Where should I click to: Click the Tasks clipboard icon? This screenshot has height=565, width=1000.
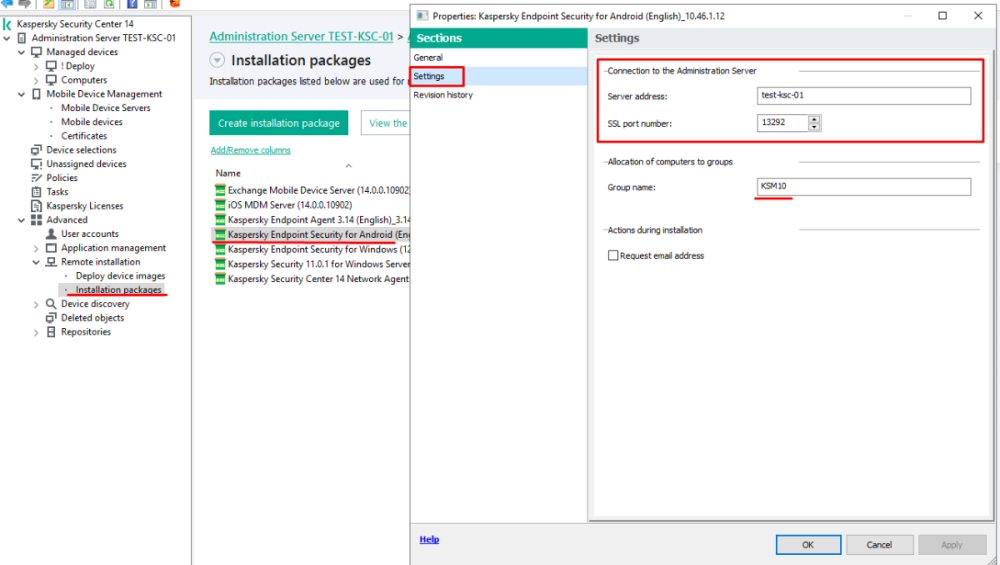point(36,192)
